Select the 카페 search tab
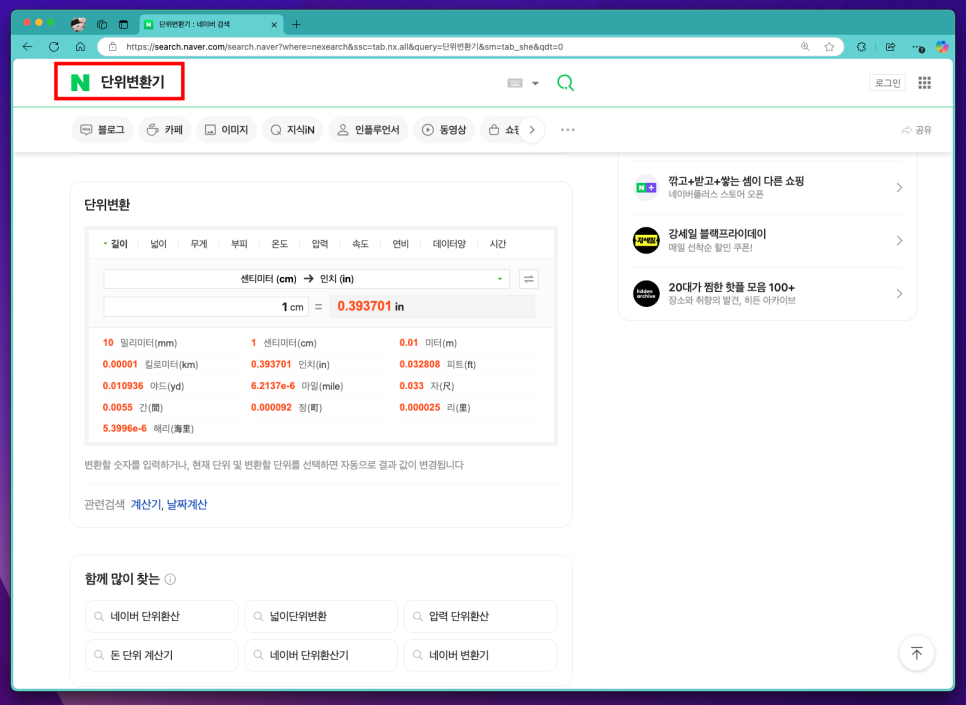Viewport: 966px width, 705px height. [164, 130]
